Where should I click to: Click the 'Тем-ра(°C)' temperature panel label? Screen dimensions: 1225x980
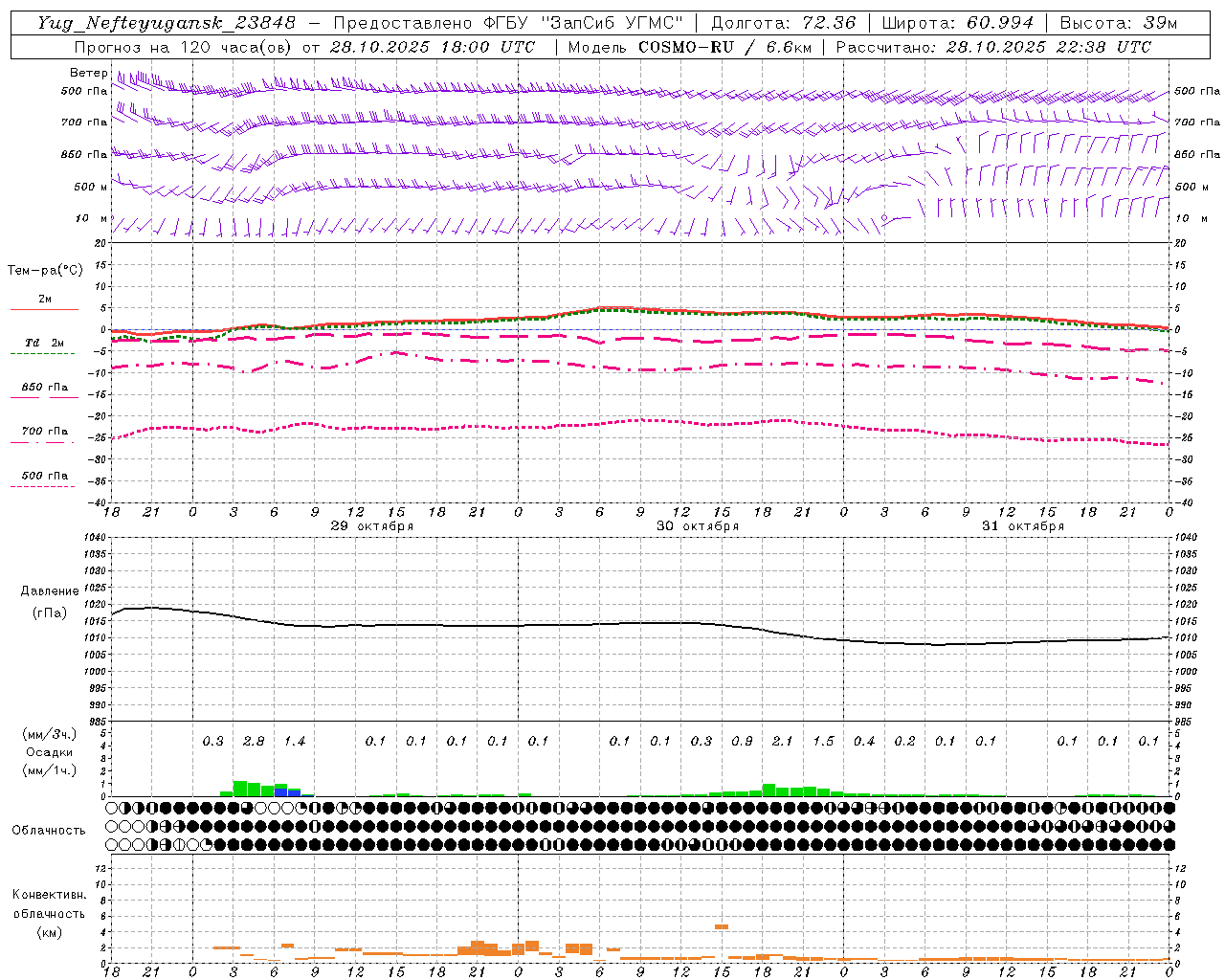(45, 271)
